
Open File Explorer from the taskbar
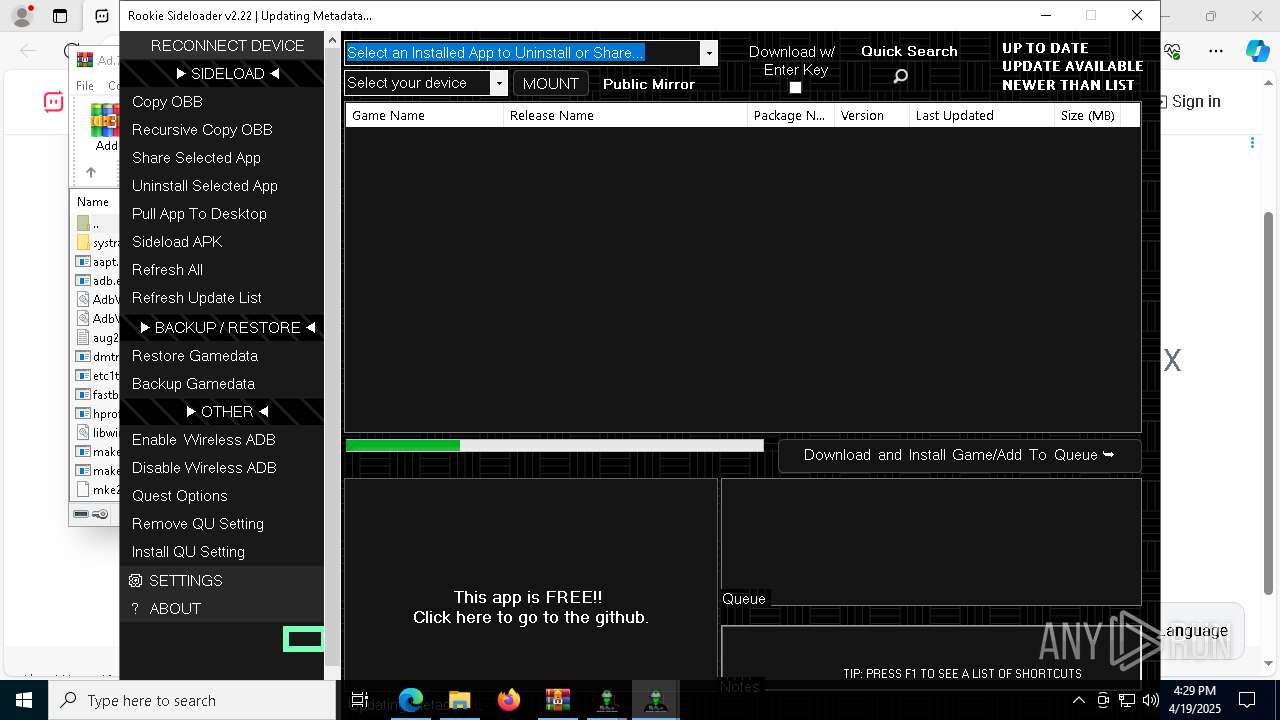(x=459, y=700)
